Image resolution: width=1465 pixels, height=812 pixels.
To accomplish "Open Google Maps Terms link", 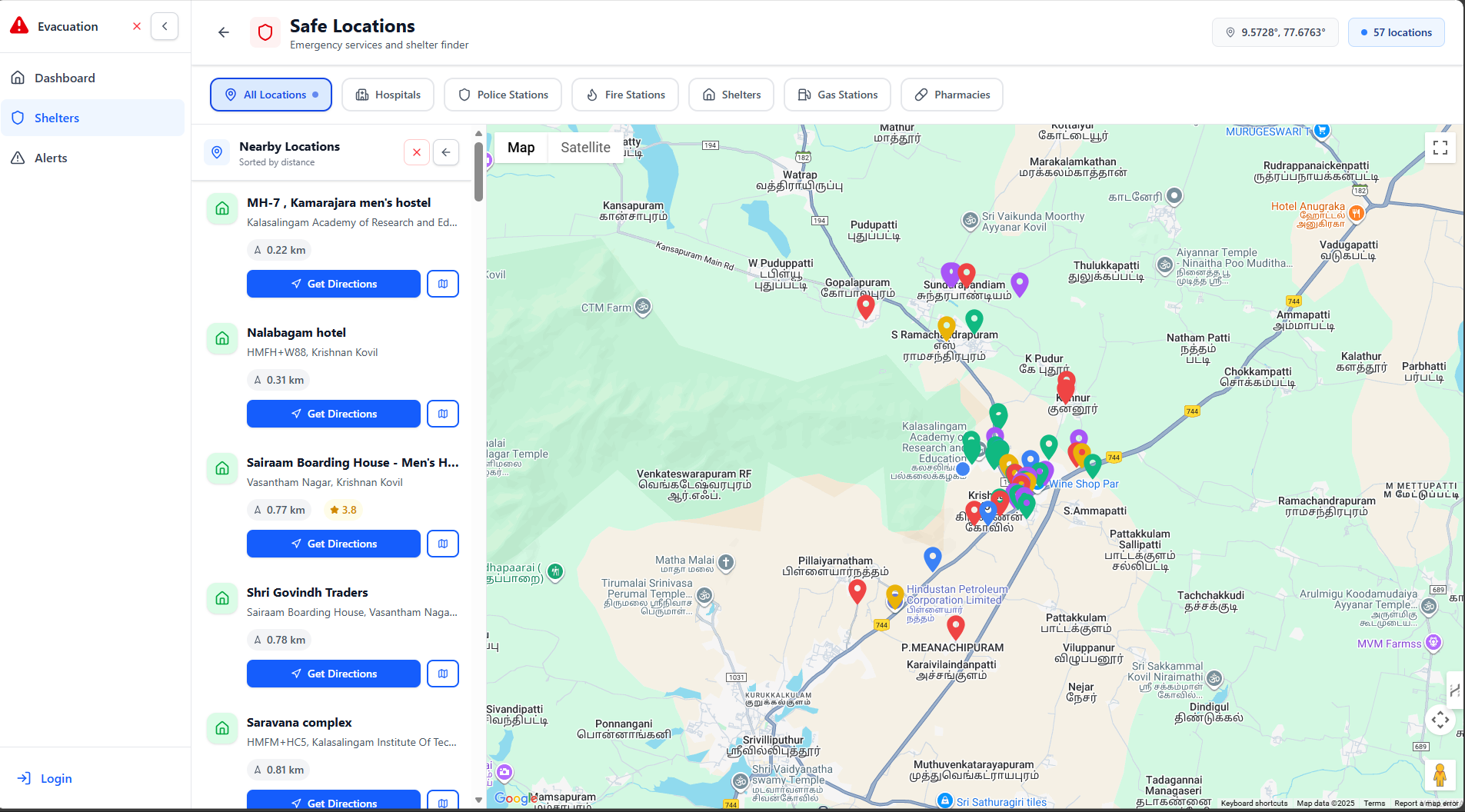I will pos(1374,804).
